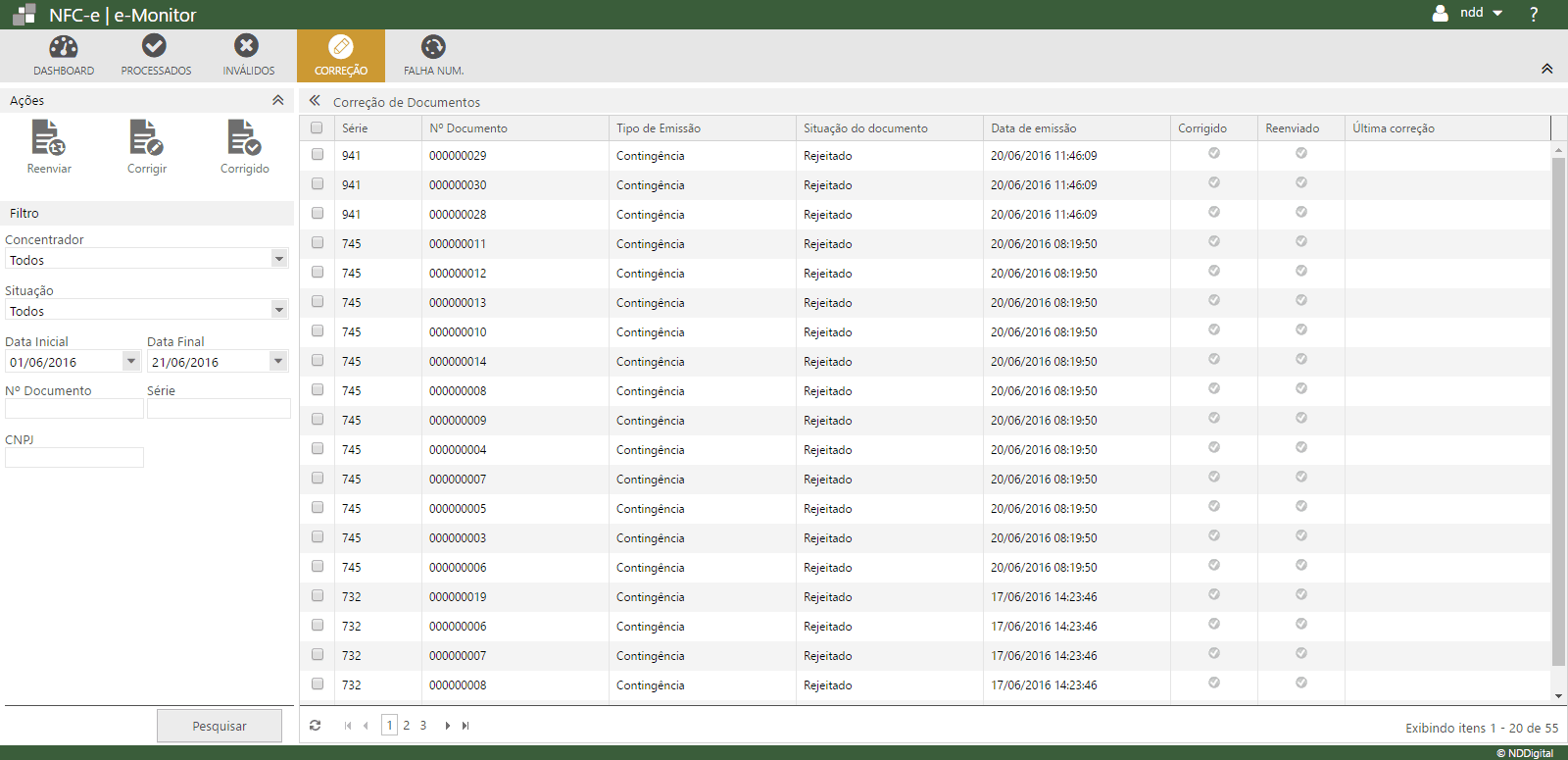Click the Nº Documento filter input field
Screen dimensions: 1568x760
74,409
